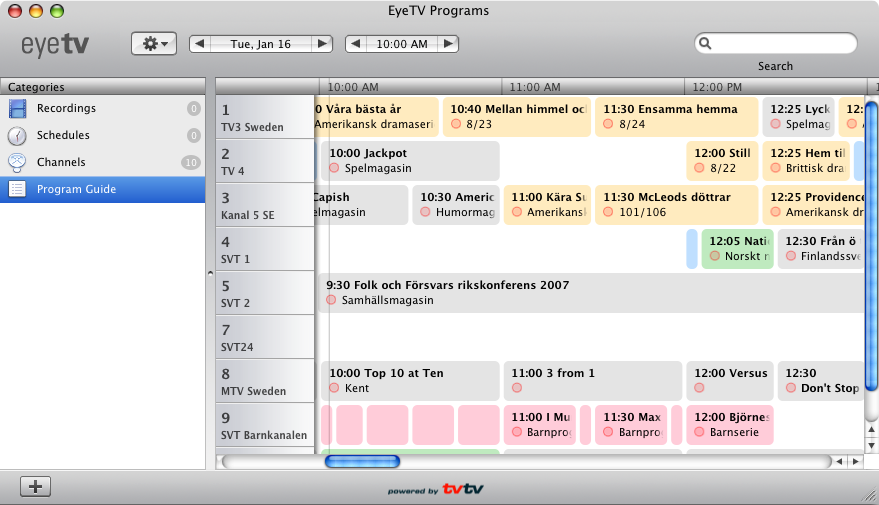Image resolution: width=879 pixels, height=505 pixels.
Task: Click the Schedules clock icon
Action: pyautogui.click(x=18, y=135)
